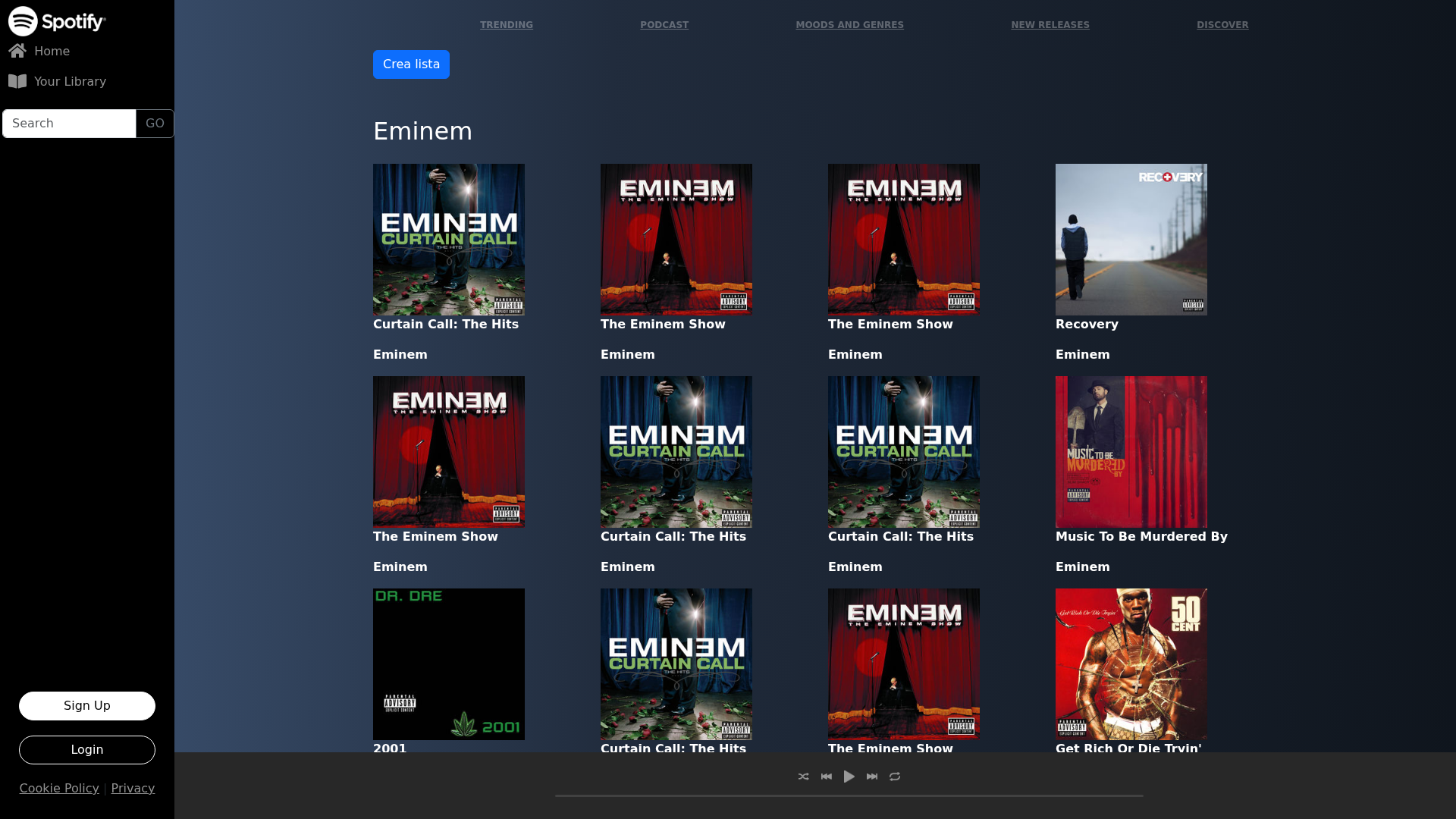Open the Podcast section
The width and height of the screenshot is (1456, 819).
click(x=664, y=24)
